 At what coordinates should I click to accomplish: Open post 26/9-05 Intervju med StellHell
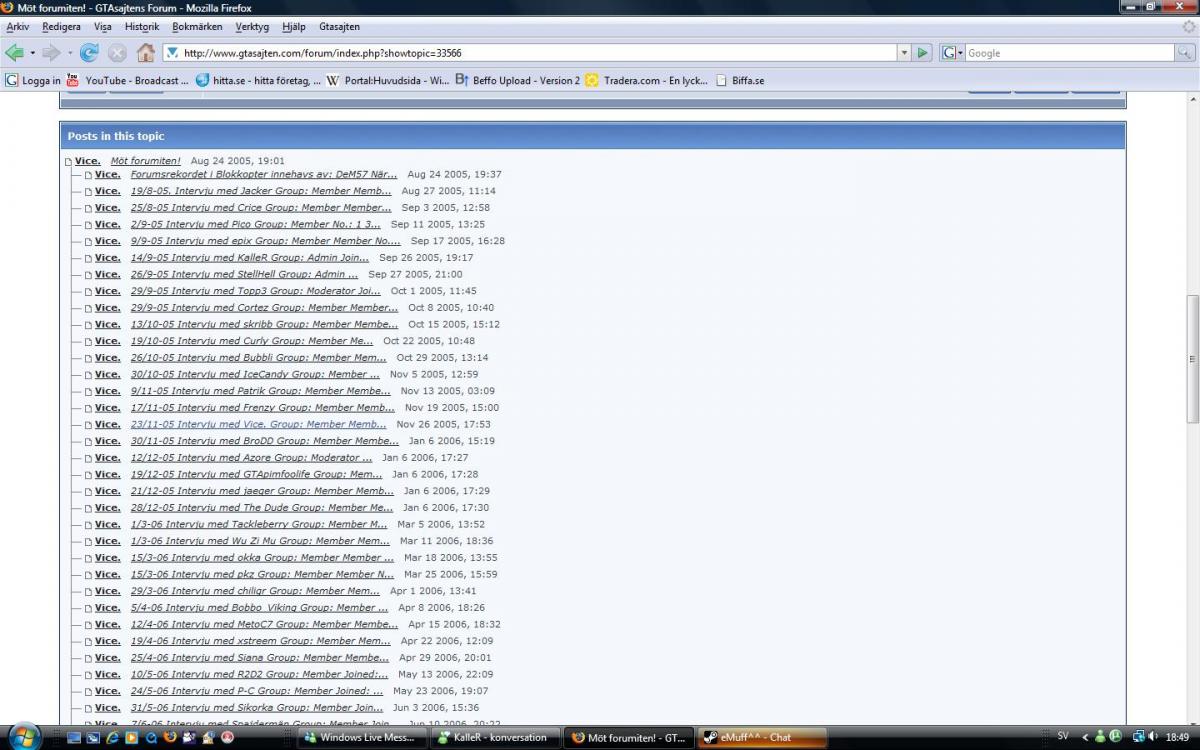(244, 274)
